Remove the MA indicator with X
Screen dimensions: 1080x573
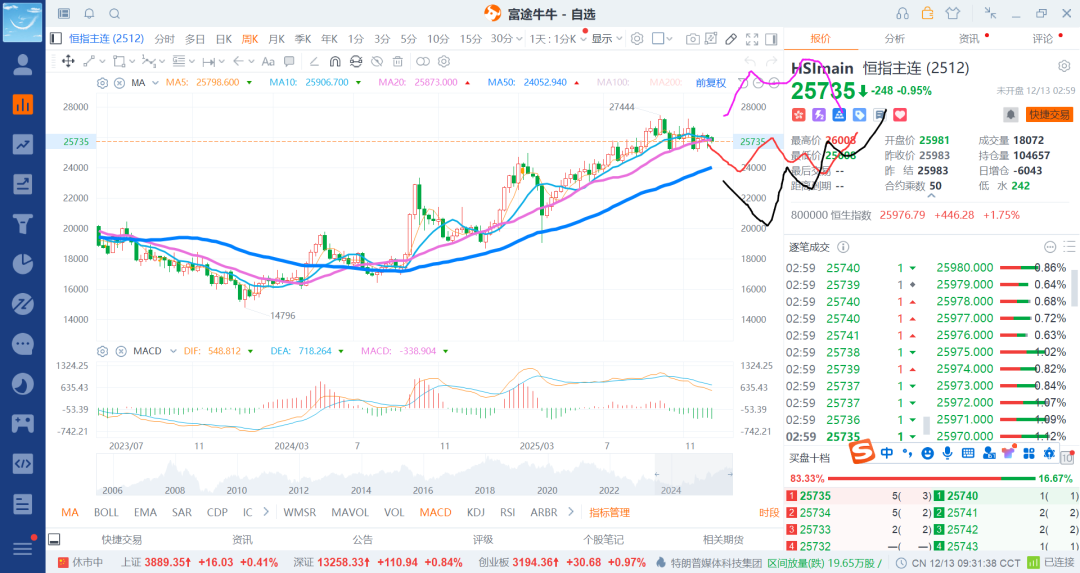[x=119, y=83]
